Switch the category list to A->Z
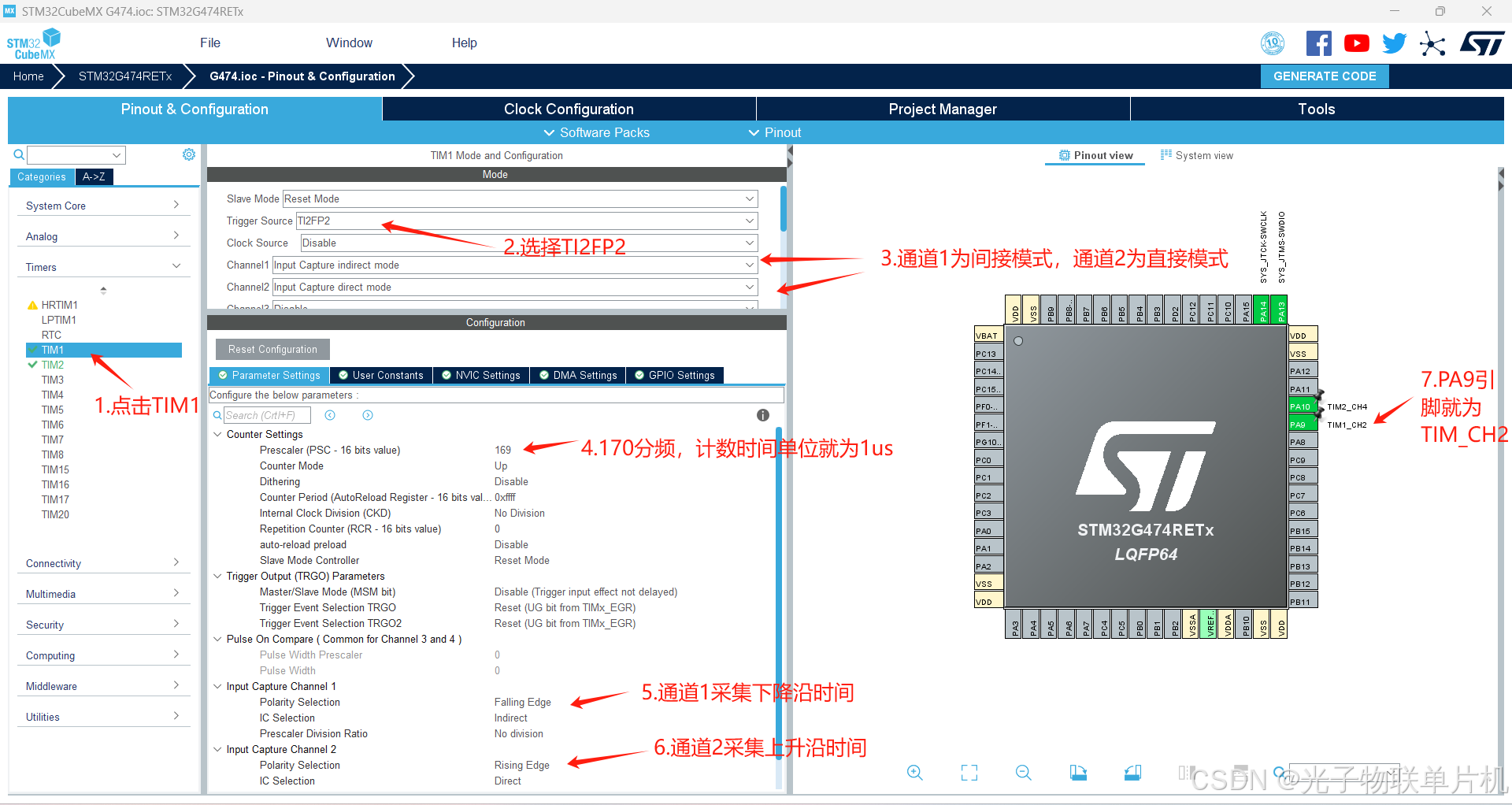This screenshot has width=1512, height=805. click(94, 176)
